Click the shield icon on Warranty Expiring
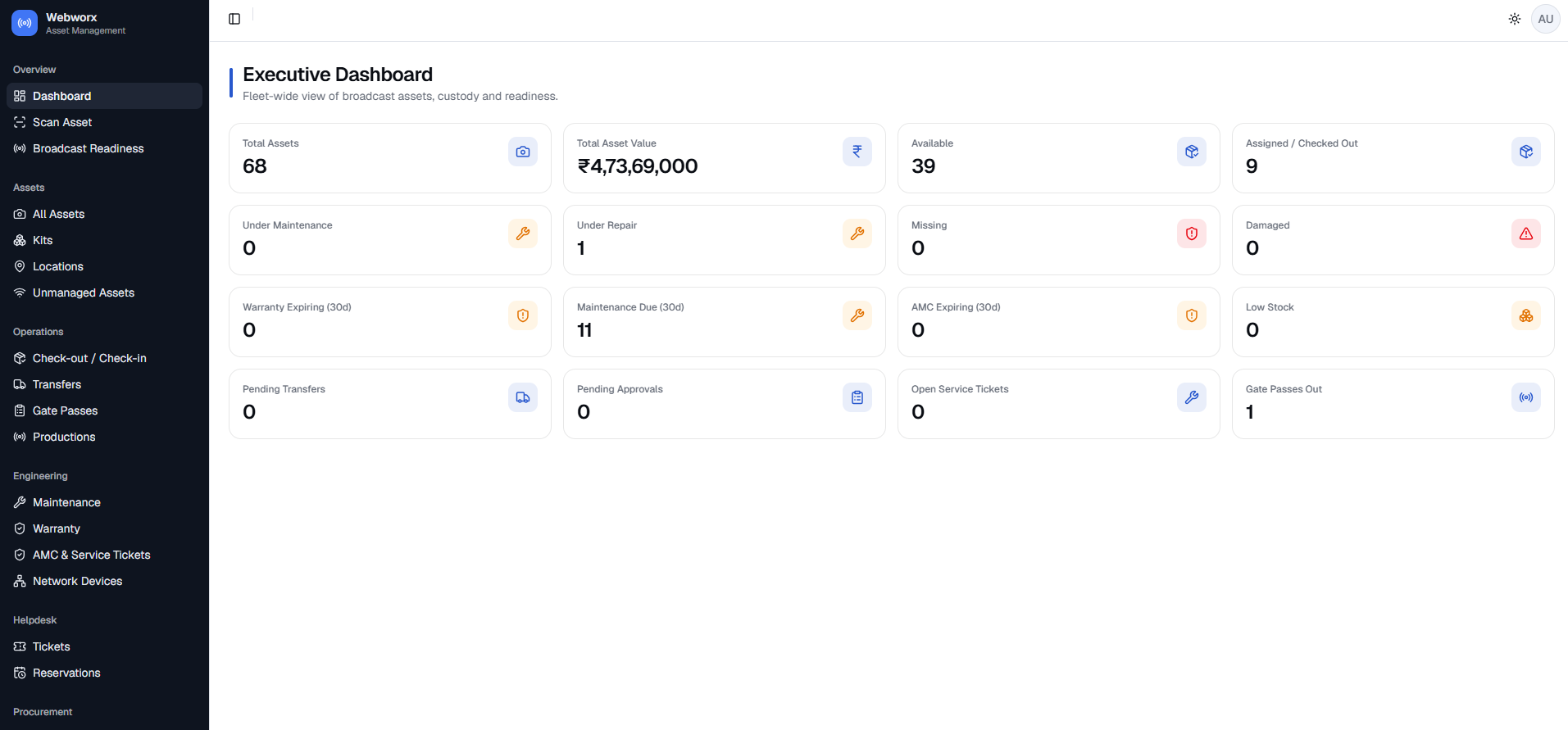Viewport: 1568px width, 730px height. [523, 315]
